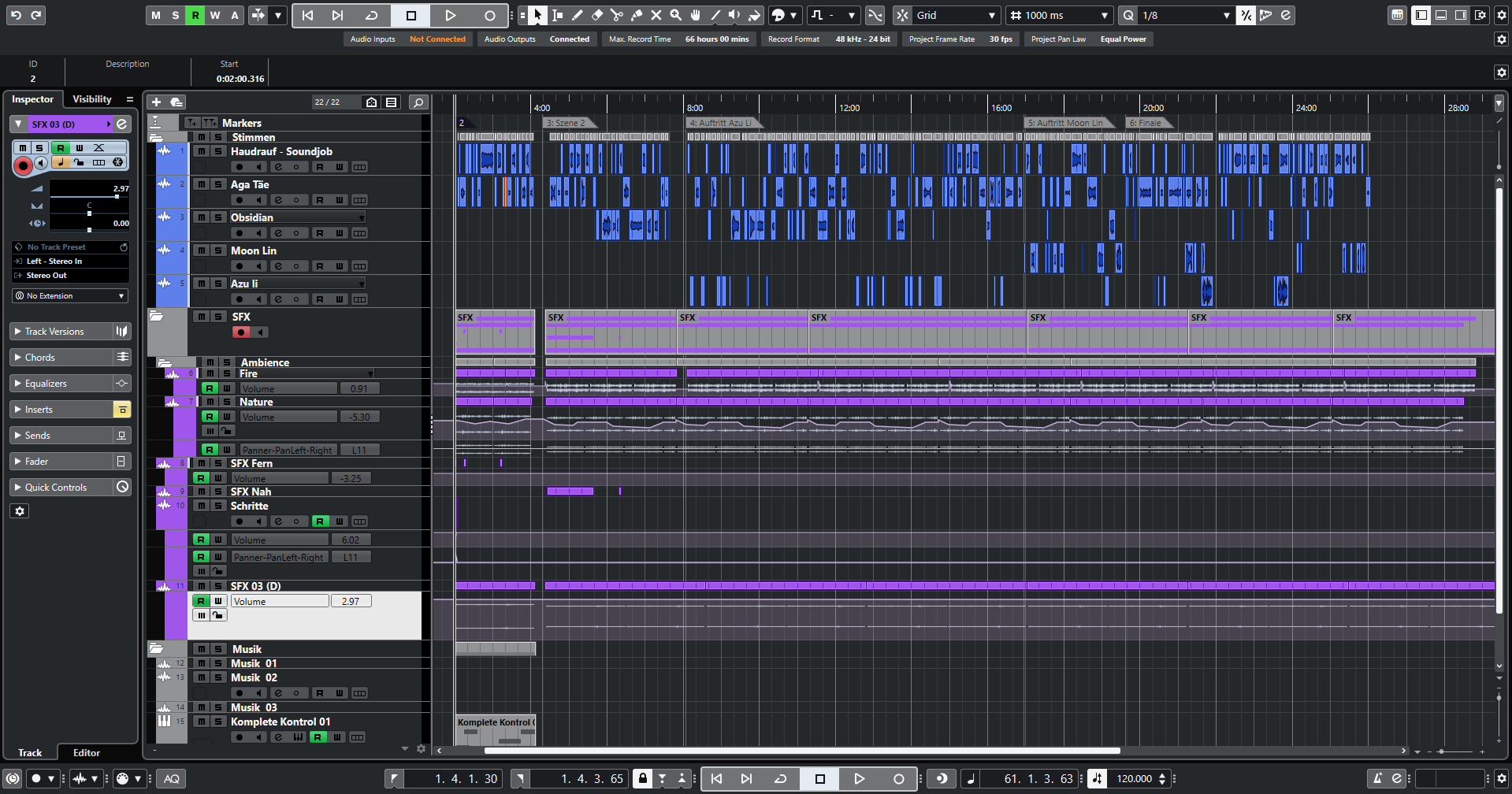Screen dimensions: 1512x794
Task: Select the Range Selection tool
Action: pyautogui.click(x=558, y=15)
